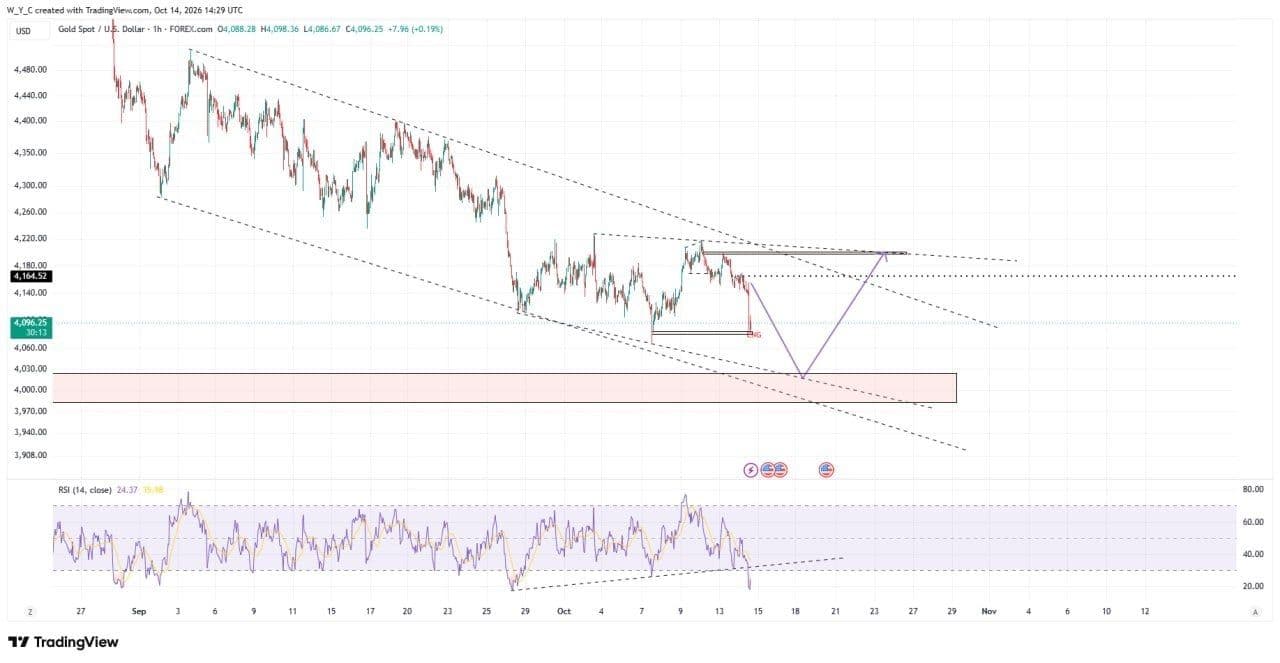Click the close value C4,096.25 in the legend
This screenshot has width=1280, height=663.
366,29
